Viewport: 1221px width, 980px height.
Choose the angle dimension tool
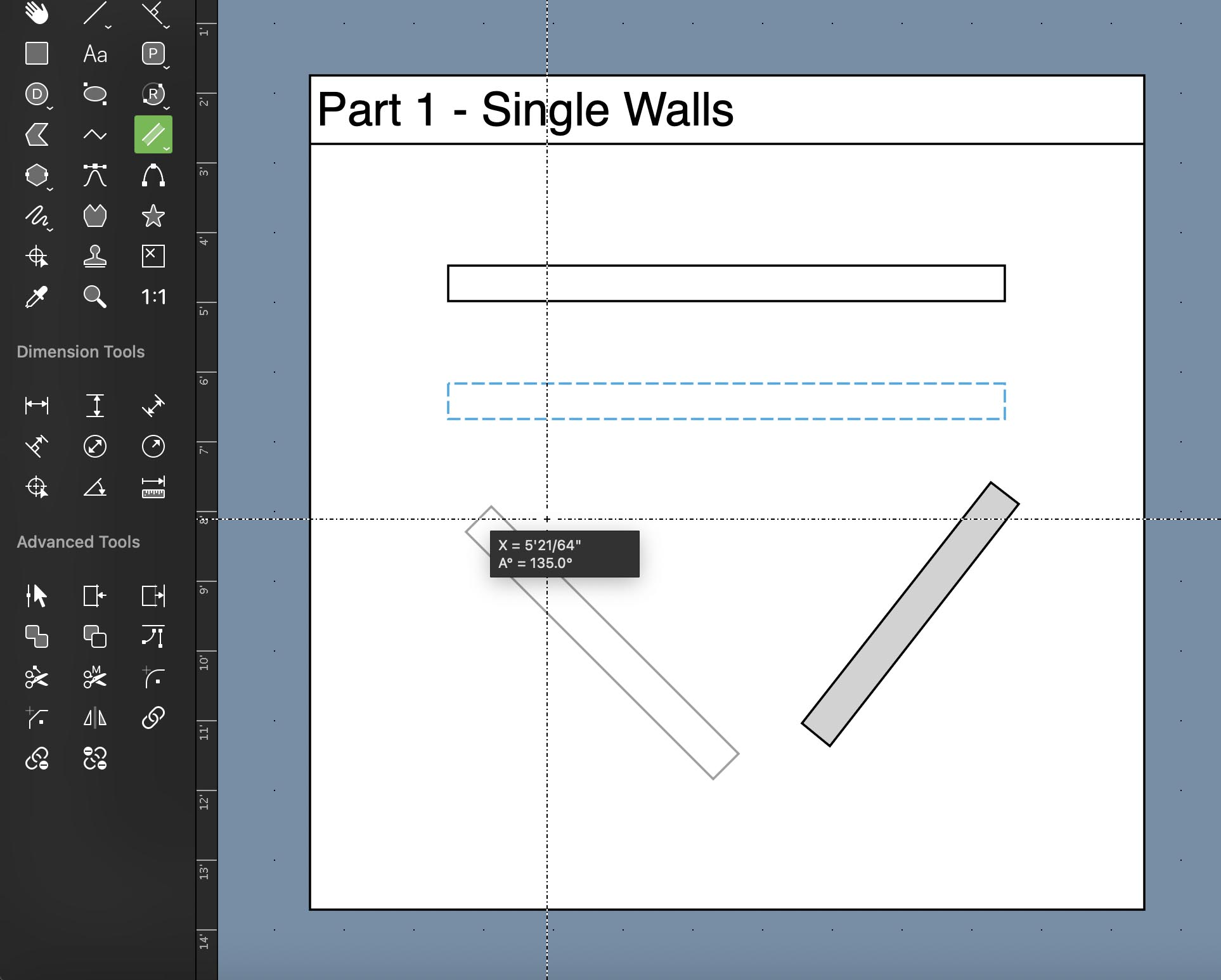(x=95, y=487)
